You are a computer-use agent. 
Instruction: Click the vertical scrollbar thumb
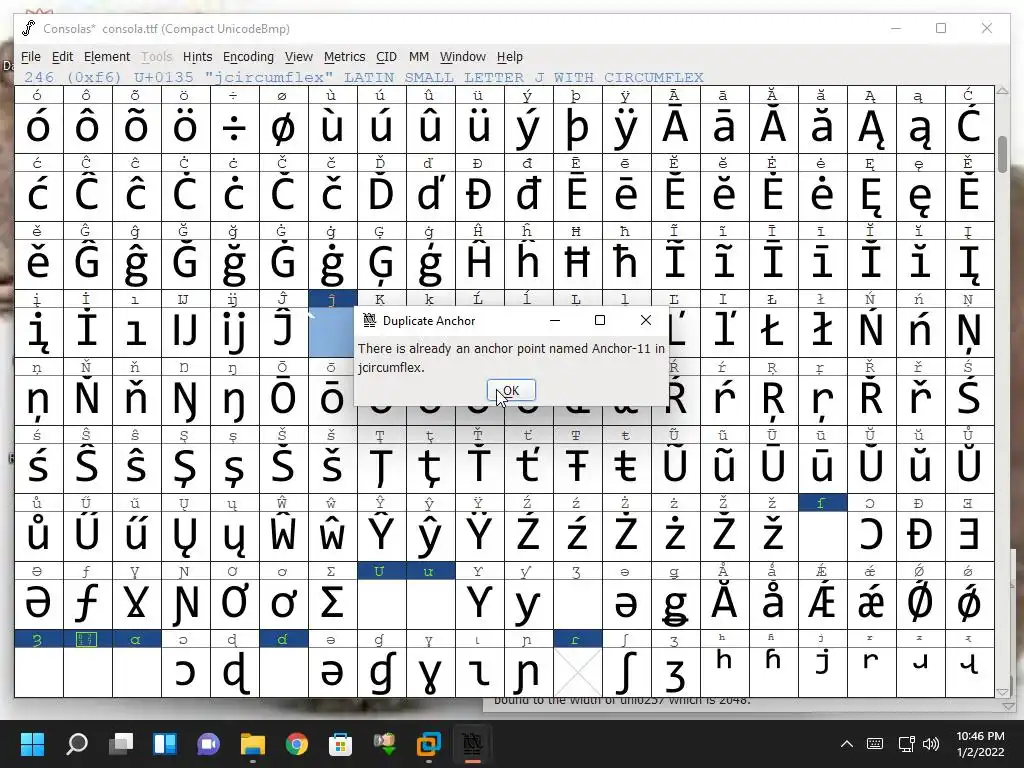click(x=1003, y=155)
